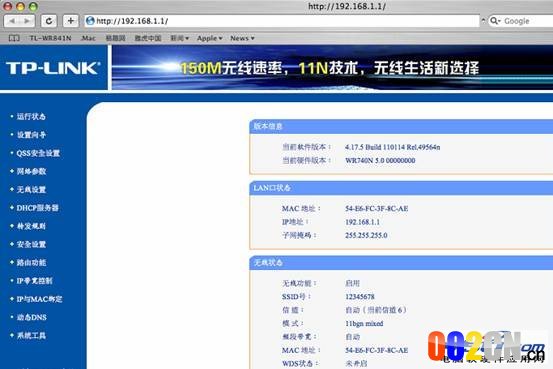Click the 版本信息 section header

401,126
